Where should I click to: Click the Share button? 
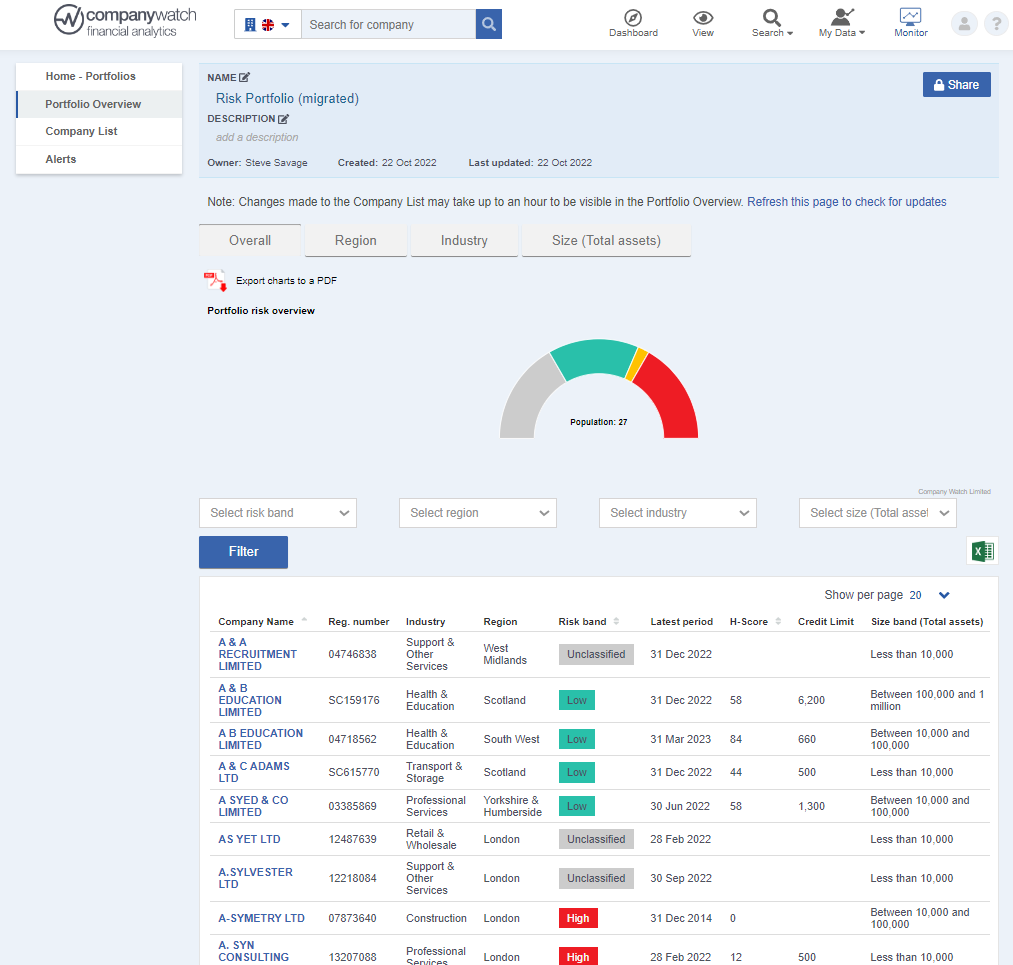coord(956,84)
